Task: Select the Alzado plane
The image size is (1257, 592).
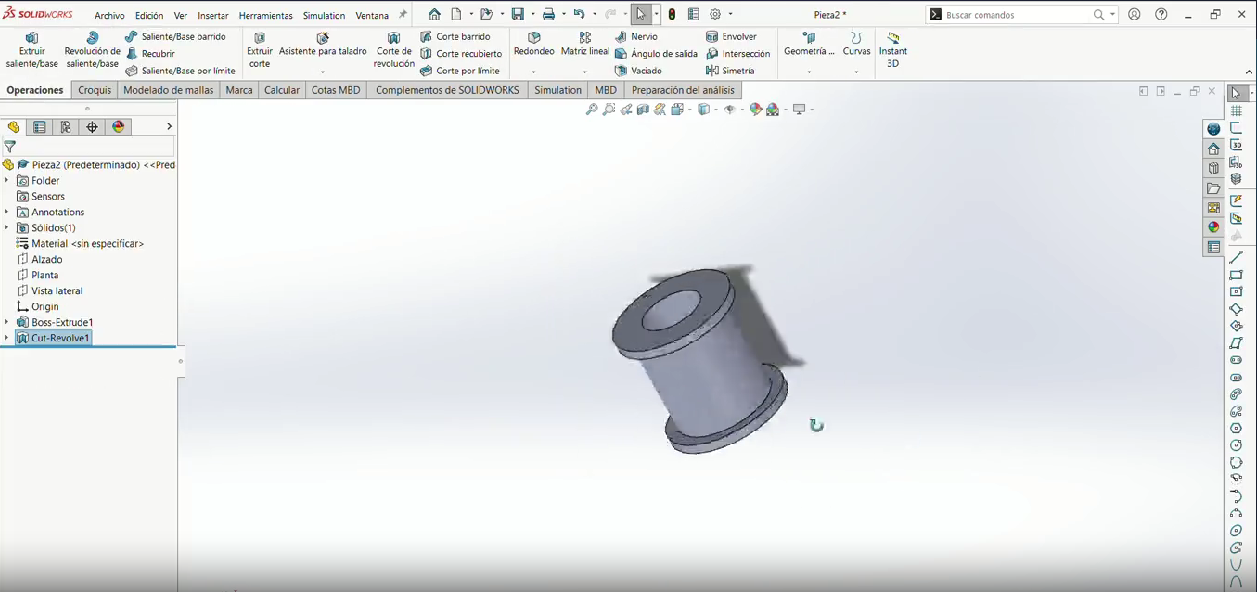Action: (x=40, y=259)
